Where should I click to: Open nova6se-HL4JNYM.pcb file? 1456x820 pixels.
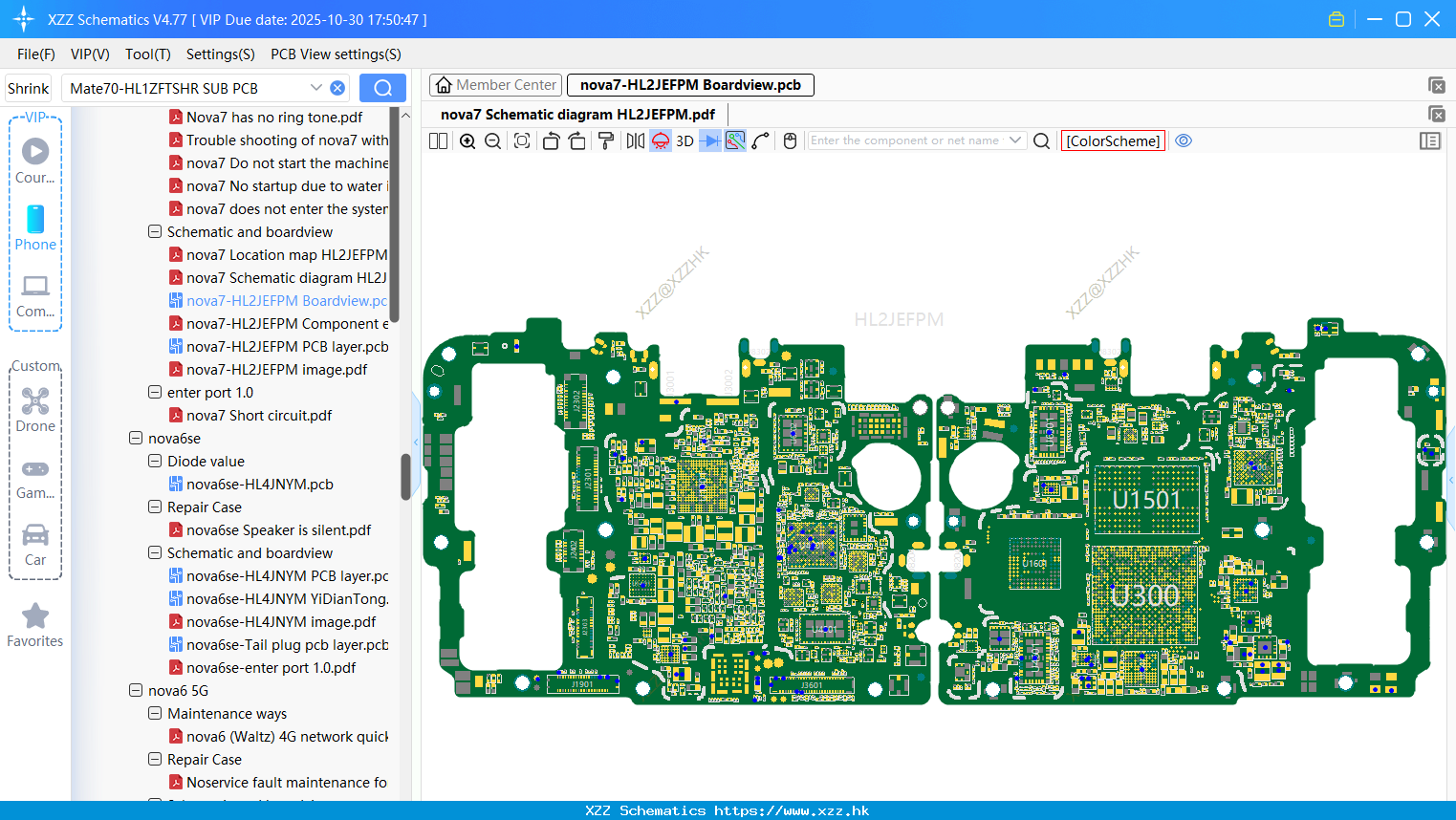coord(251,485)
